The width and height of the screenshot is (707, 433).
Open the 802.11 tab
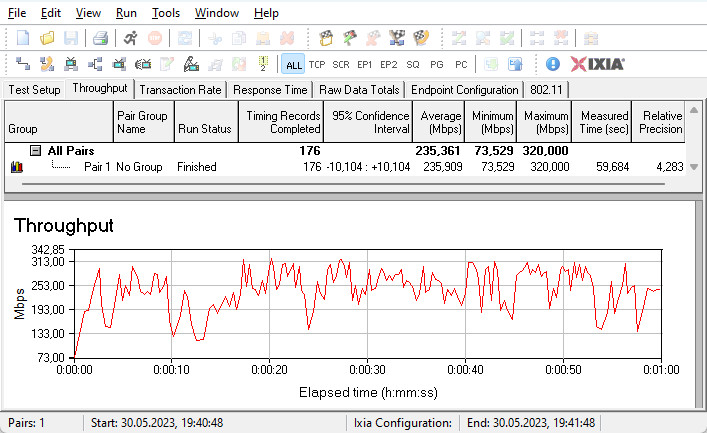[x=546, y=90]
